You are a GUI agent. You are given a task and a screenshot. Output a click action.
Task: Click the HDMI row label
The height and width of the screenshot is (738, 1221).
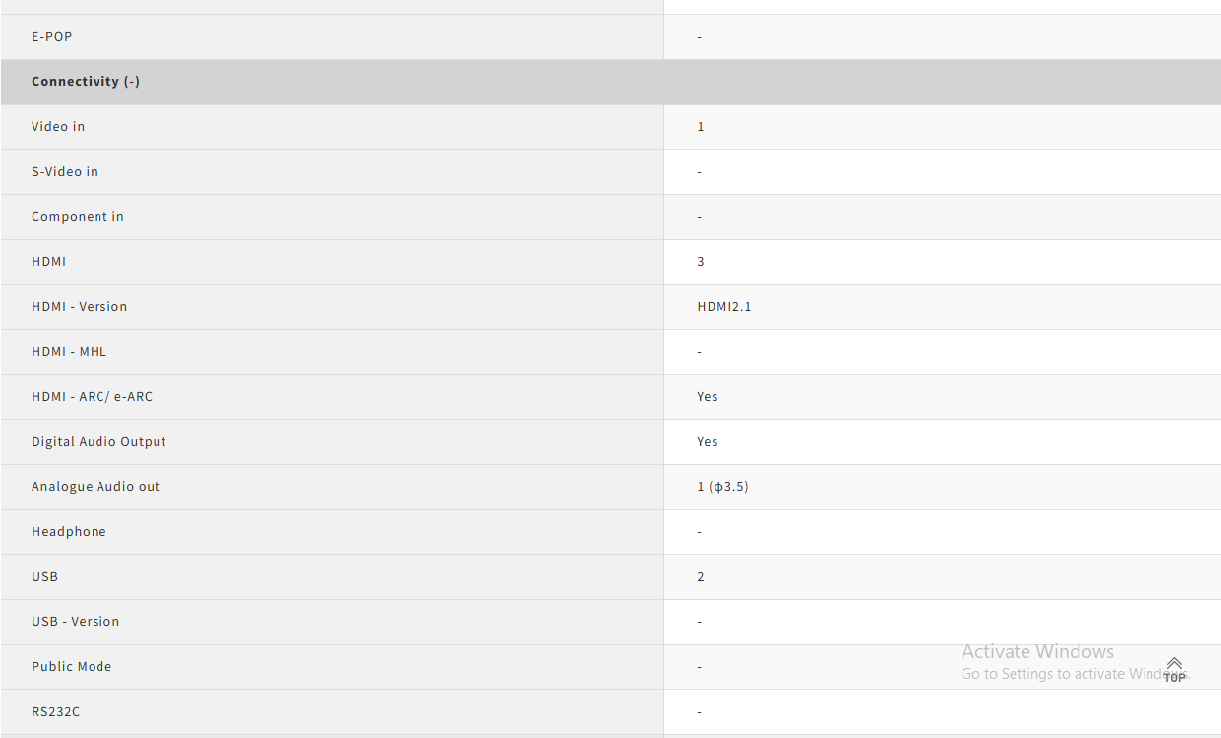tap(49, 262)
